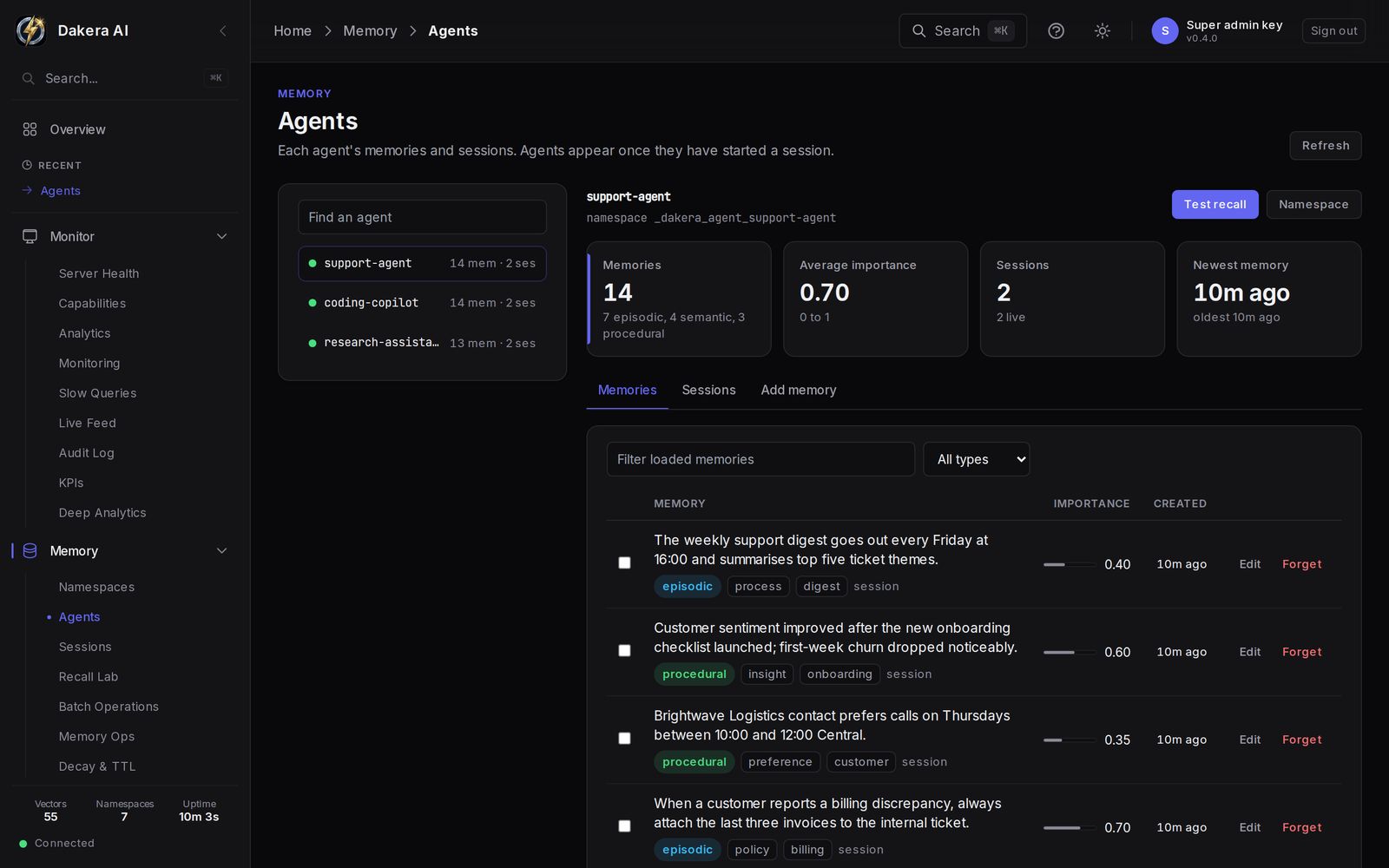
Task: Click the Filter loaded memories field
Action: pos(760,459)
